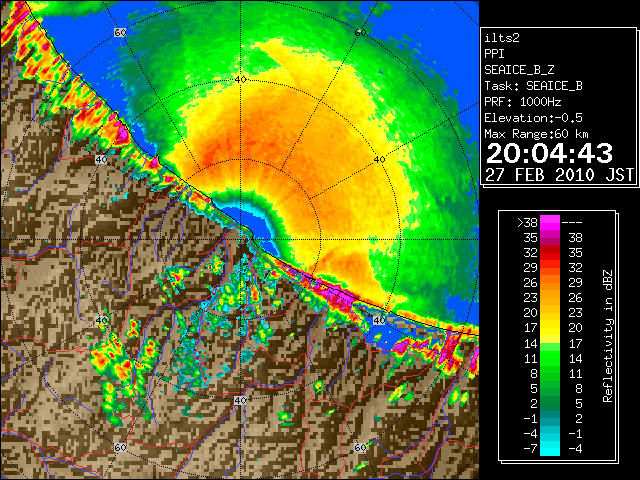This screenshot has width=640, height=480.
Task: Click the 40 range label due south over land
Action: pos(240,400)
